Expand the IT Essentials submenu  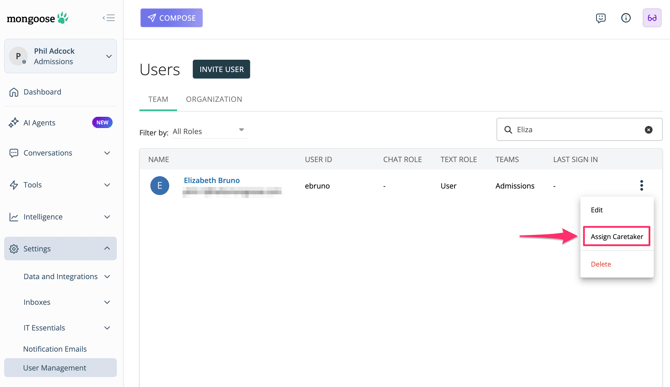point(107,328)
